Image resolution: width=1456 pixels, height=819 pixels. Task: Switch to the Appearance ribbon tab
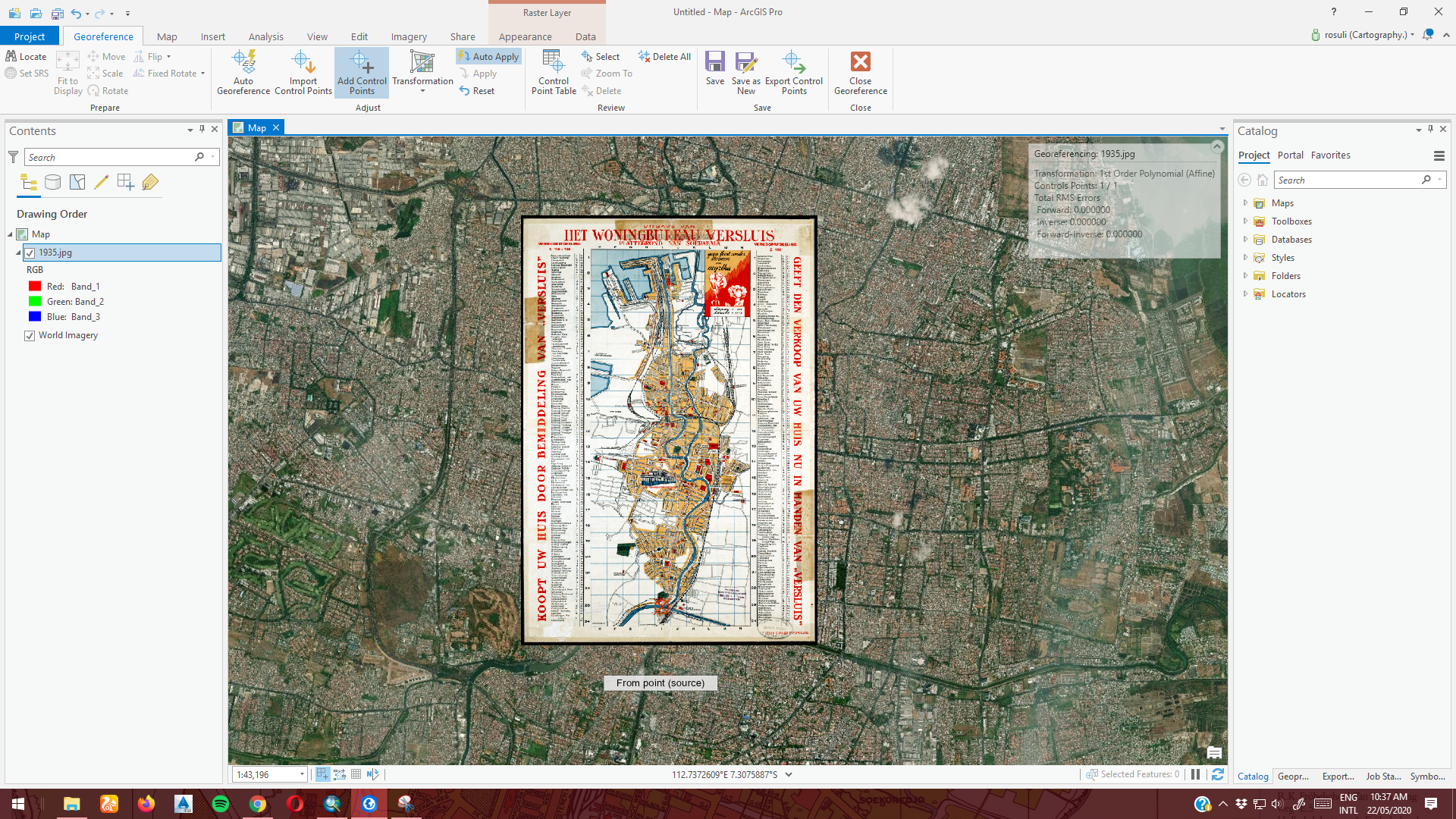[x=524, y=36]
